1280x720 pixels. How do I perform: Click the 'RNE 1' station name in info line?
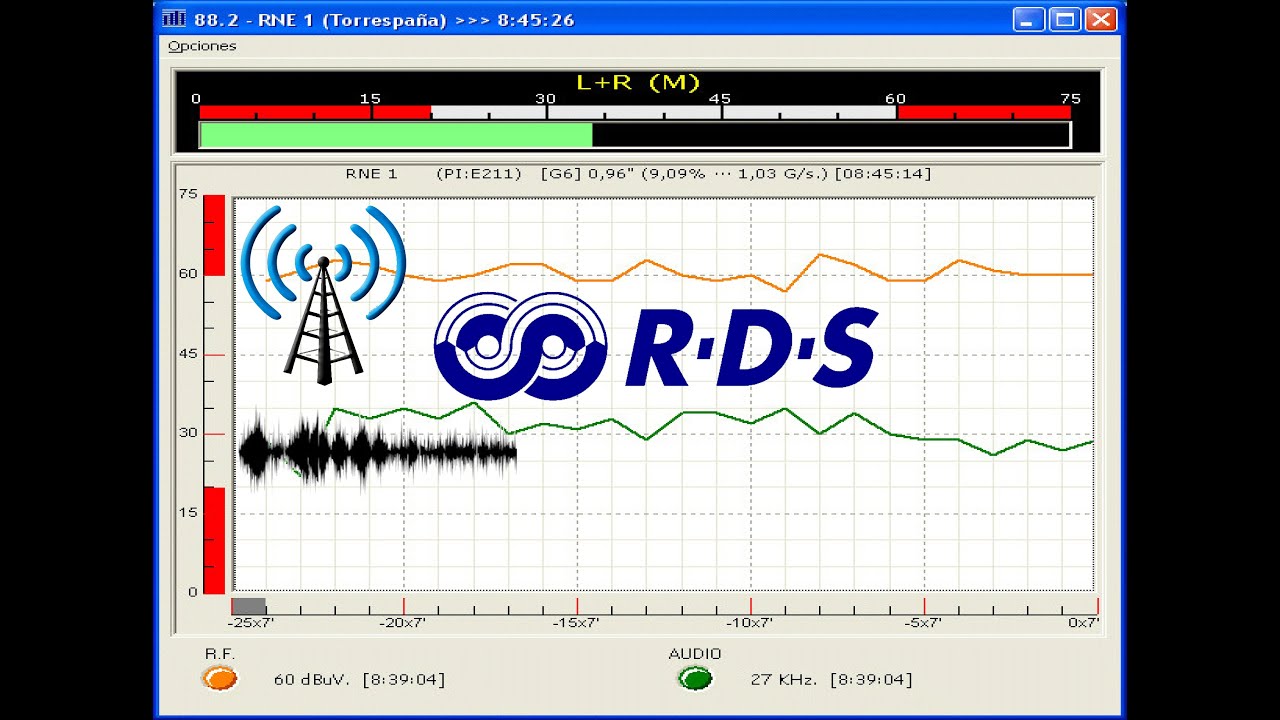coord(372,174)
